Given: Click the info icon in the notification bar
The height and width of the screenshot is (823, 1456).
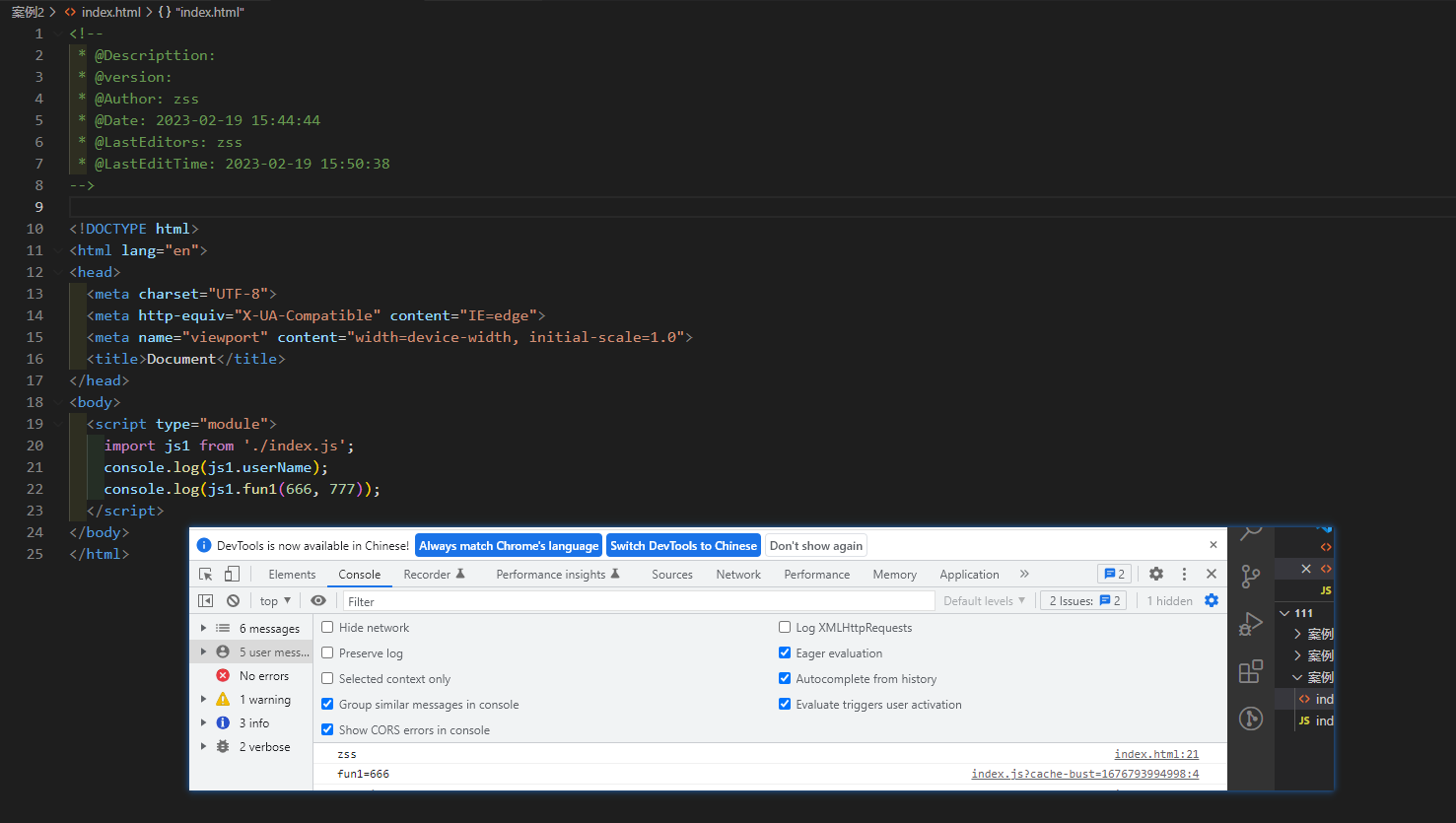Looking at the screenshot, I should 204,545.
